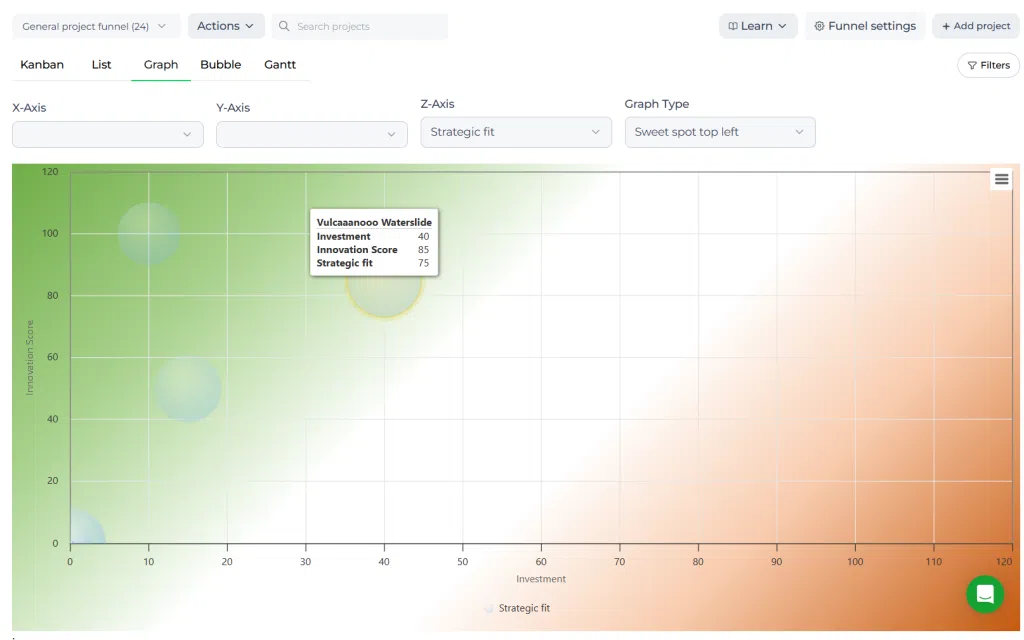1024x640 pixels.
Task: Open the Gantt tab
Action: (x=280, y=65)
